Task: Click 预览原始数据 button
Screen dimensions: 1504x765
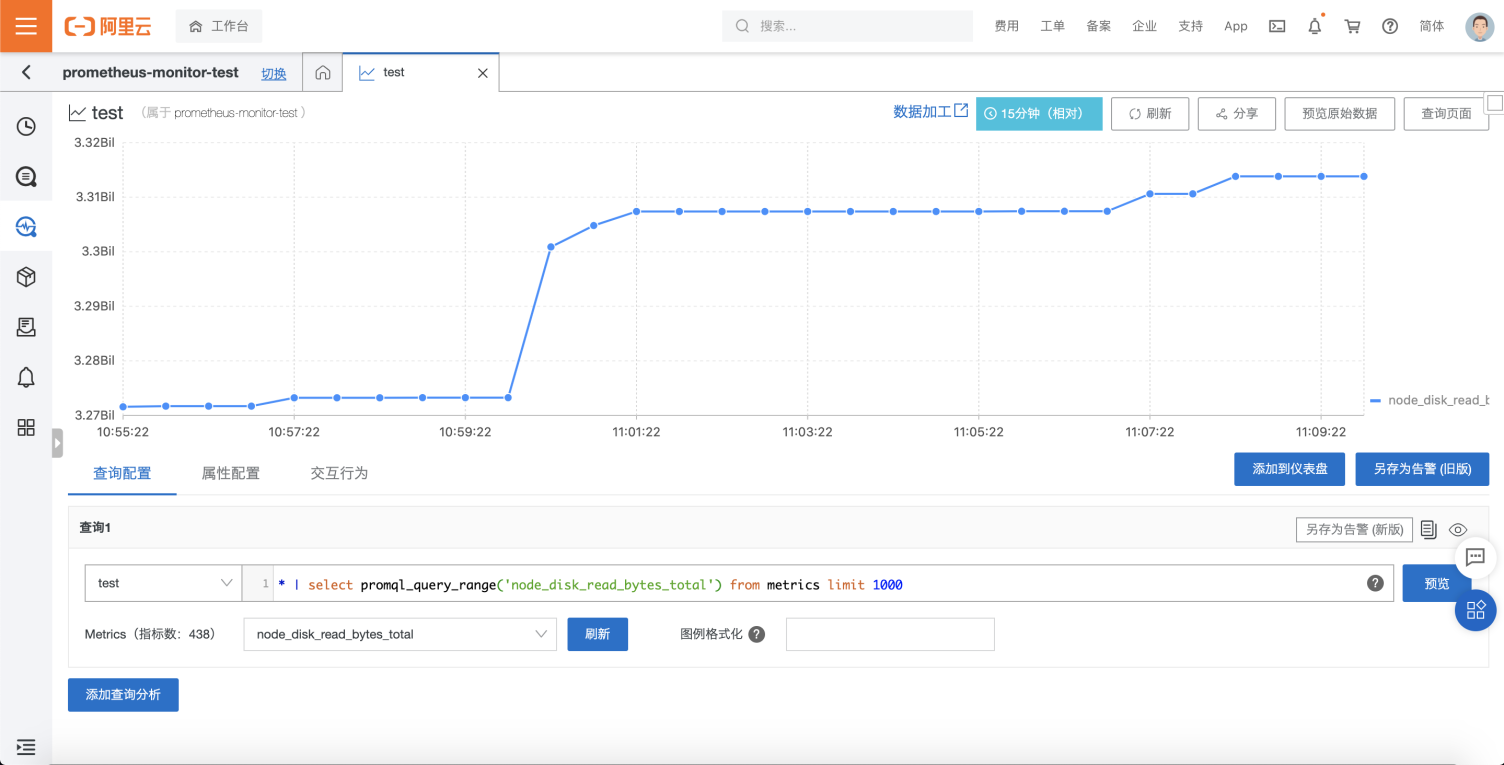Action: pyautogui.click(x=1339, y=113)
